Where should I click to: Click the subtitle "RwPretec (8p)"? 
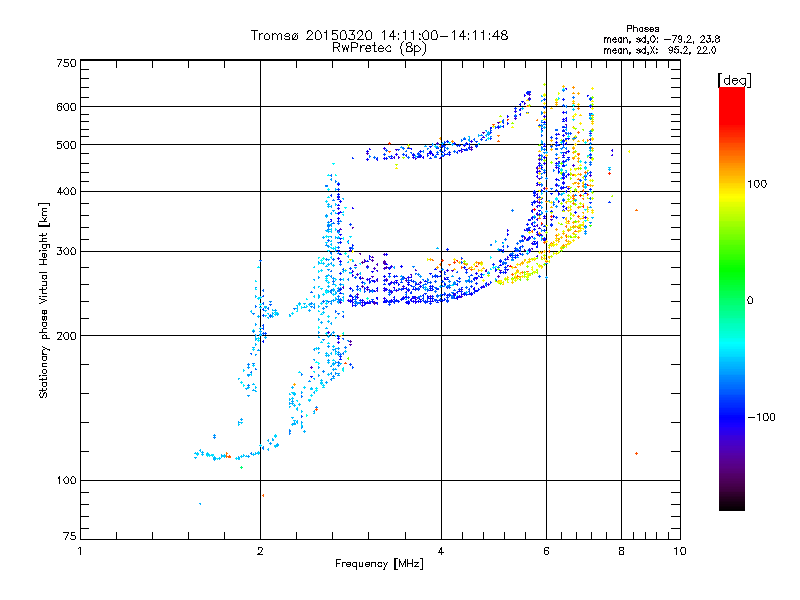[379, 48]
